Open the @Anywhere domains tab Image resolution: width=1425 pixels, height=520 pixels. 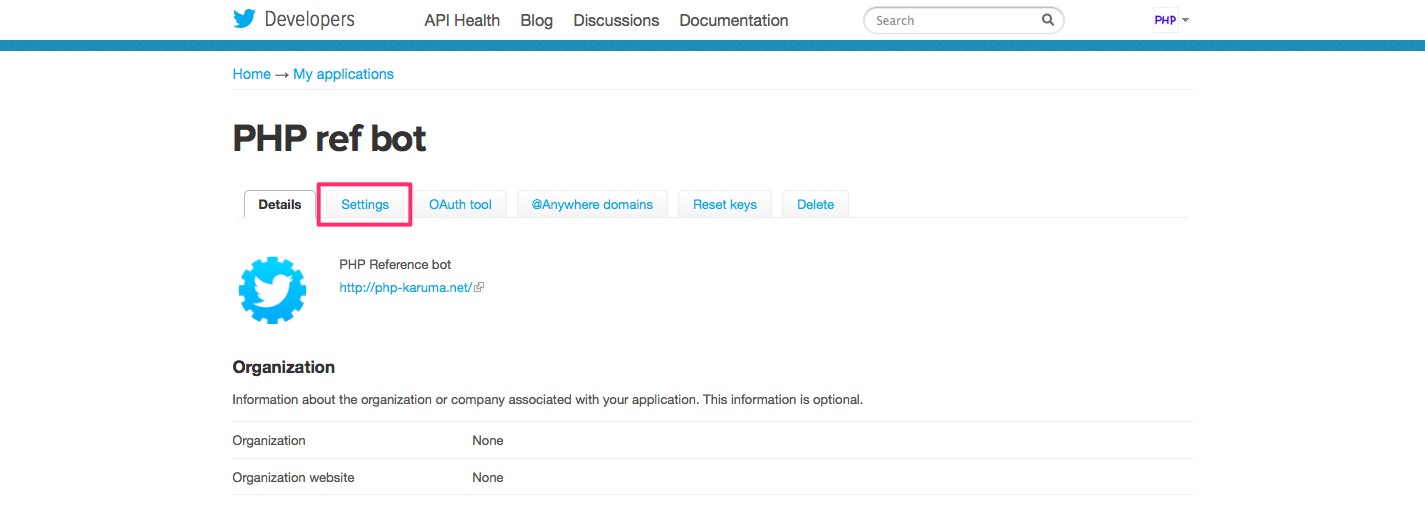[x=592, y=204]
